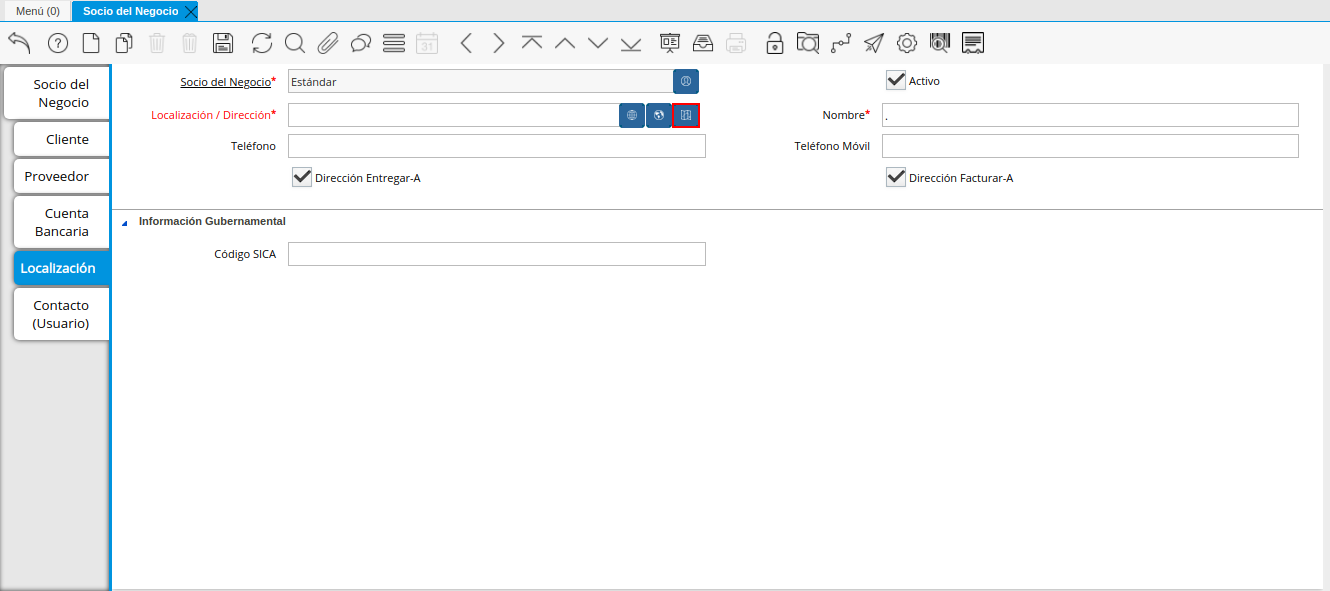The height and width of the screenshot is (591, 1330).
Task: Click the padlock icon in toolbar
Action: click(x=774, y=43)
